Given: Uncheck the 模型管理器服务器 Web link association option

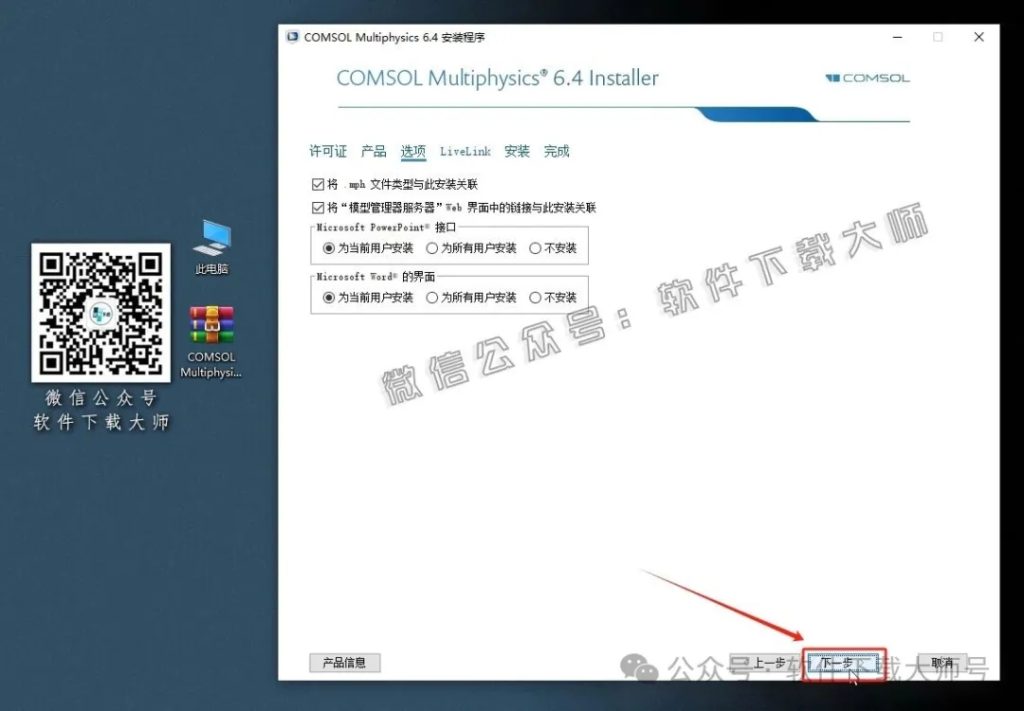Looking at the screenshot, I should click(x=317, y=207).
